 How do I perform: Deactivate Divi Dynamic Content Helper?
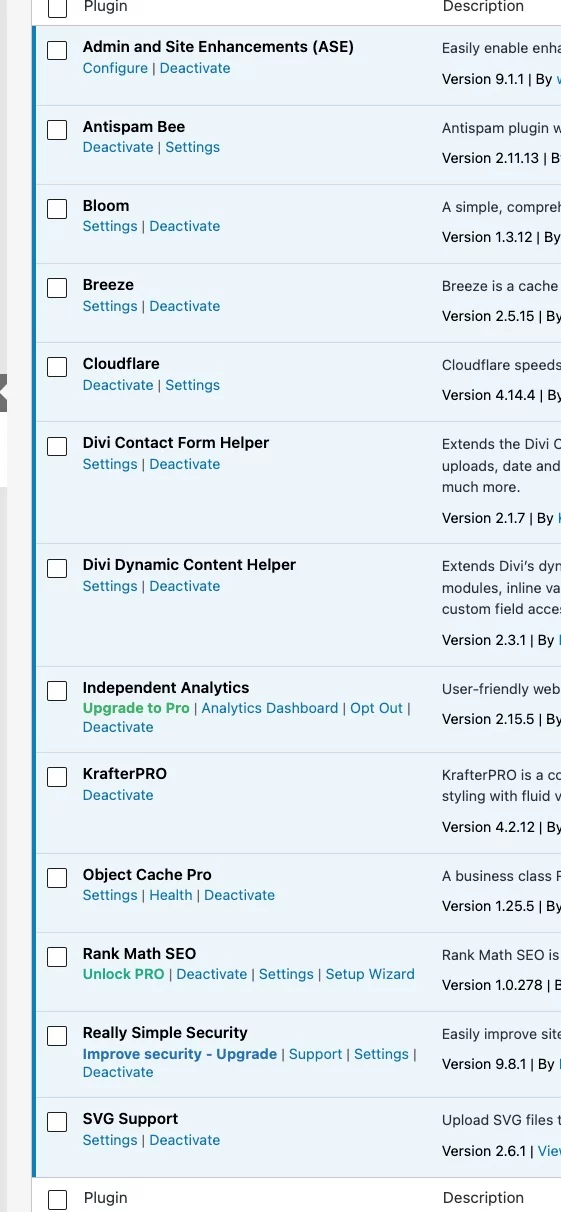pos(185,586)
